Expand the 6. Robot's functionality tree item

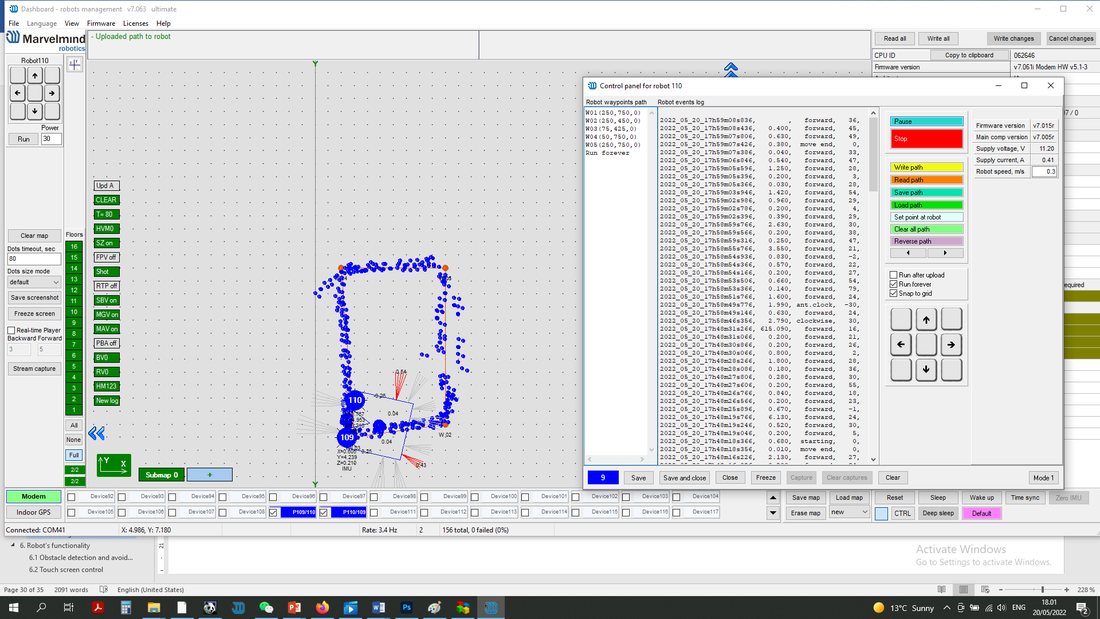13,545
